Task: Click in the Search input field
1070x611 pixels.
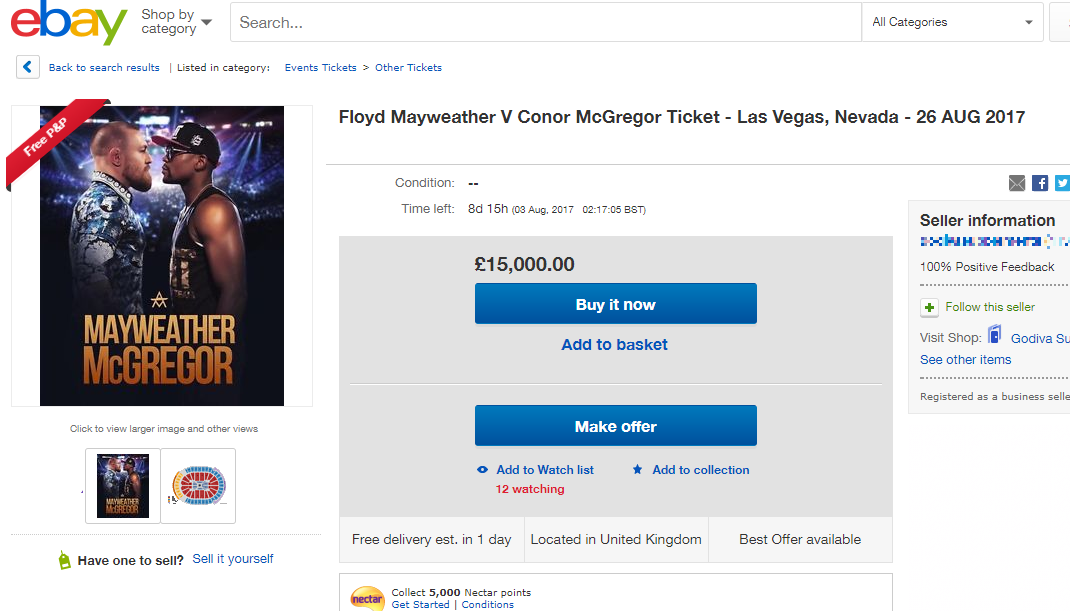Action: [x=545, y=22]
